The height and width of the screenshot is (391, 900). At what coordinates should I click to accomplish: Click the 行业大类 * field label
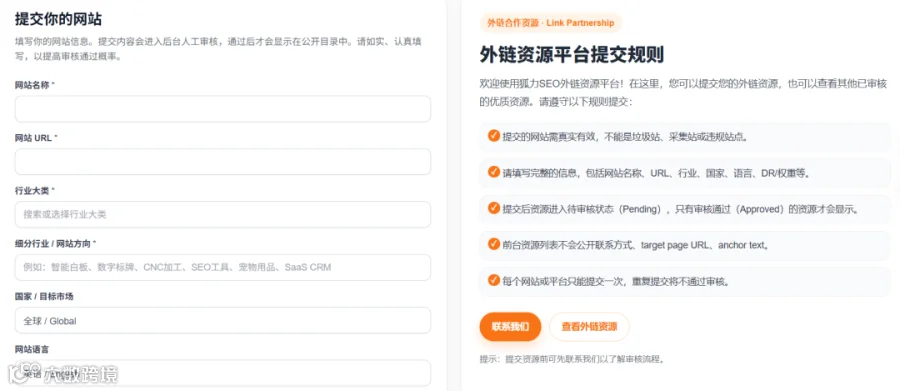[x=35, y=191]
